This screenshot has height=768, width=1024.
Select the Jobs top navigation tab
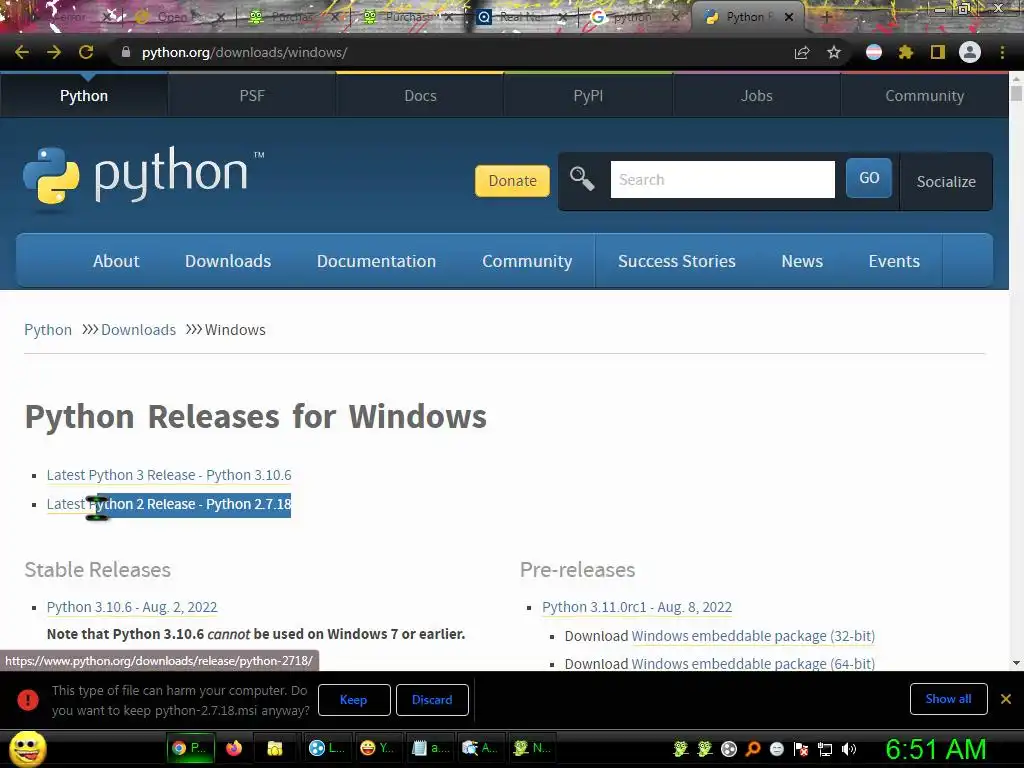(756, 95)
